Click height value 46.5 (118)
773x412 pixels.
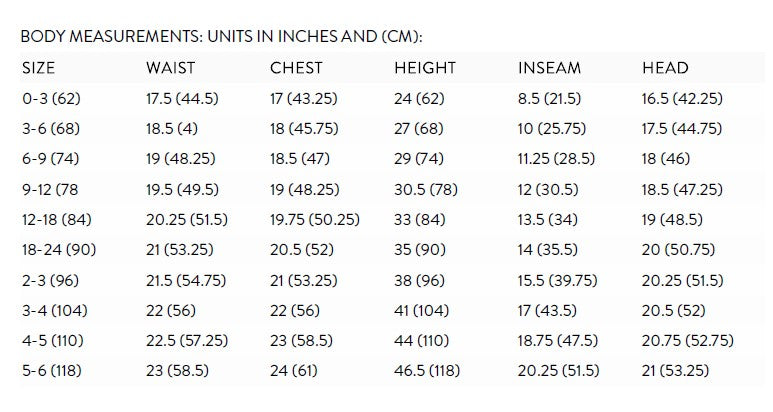click(x=427, y=371)
